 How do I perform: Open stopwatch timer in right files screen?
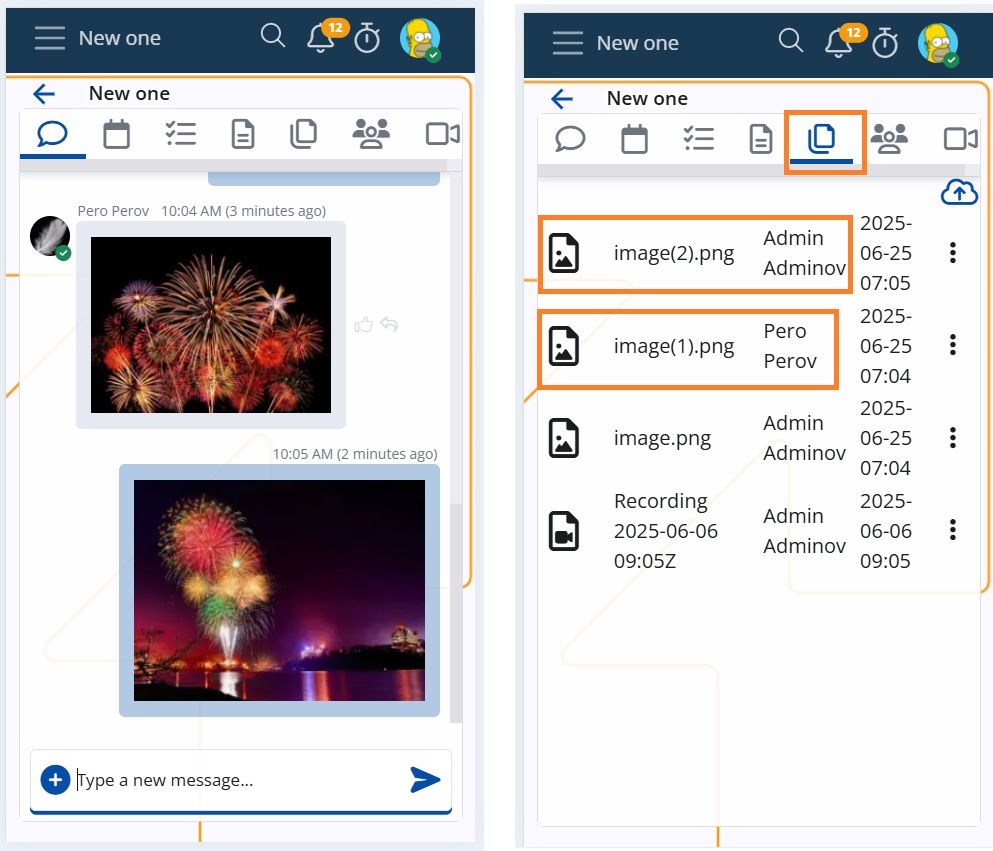click(x=885, y=42)
